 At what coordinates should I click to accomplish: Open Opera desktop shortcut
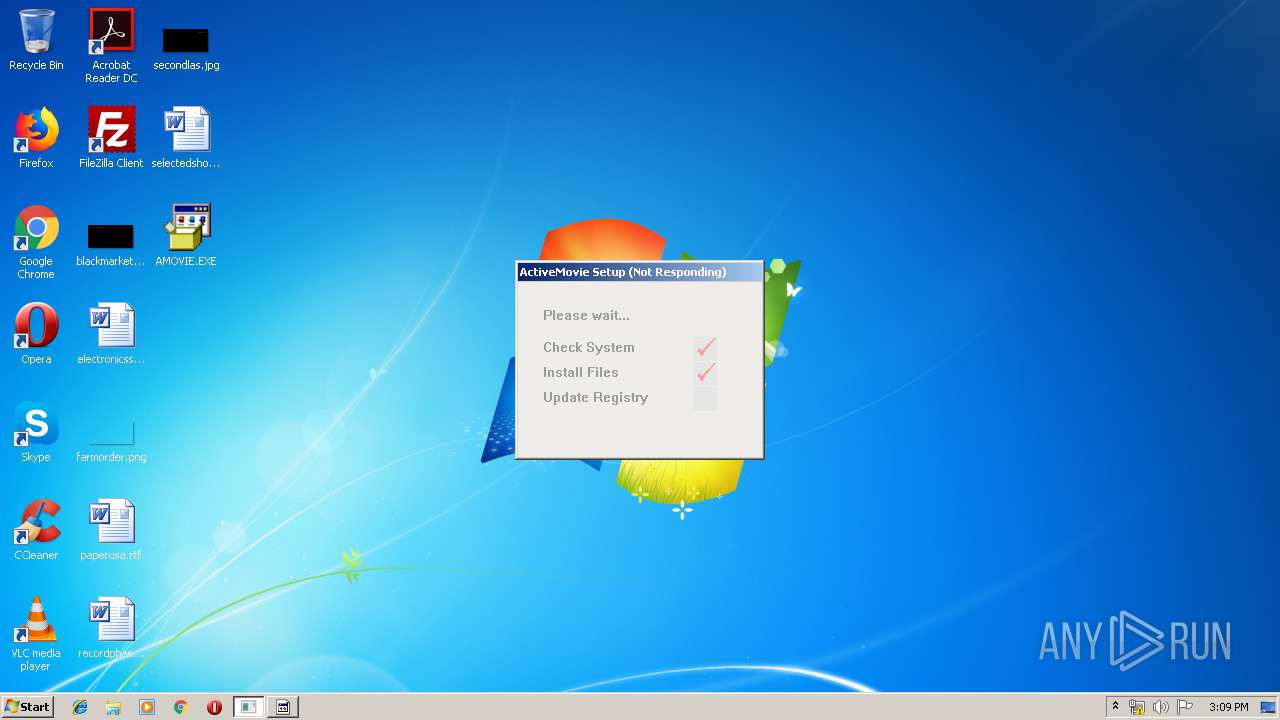tap(36, 335)
